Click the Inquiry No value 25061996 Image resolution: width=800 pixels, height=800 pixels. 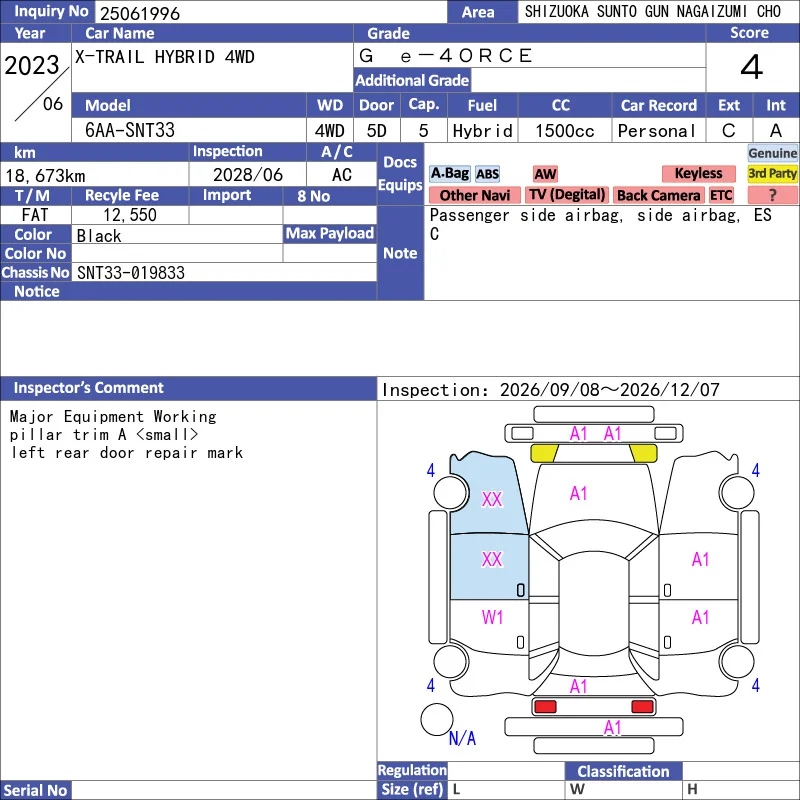point(140,13)
